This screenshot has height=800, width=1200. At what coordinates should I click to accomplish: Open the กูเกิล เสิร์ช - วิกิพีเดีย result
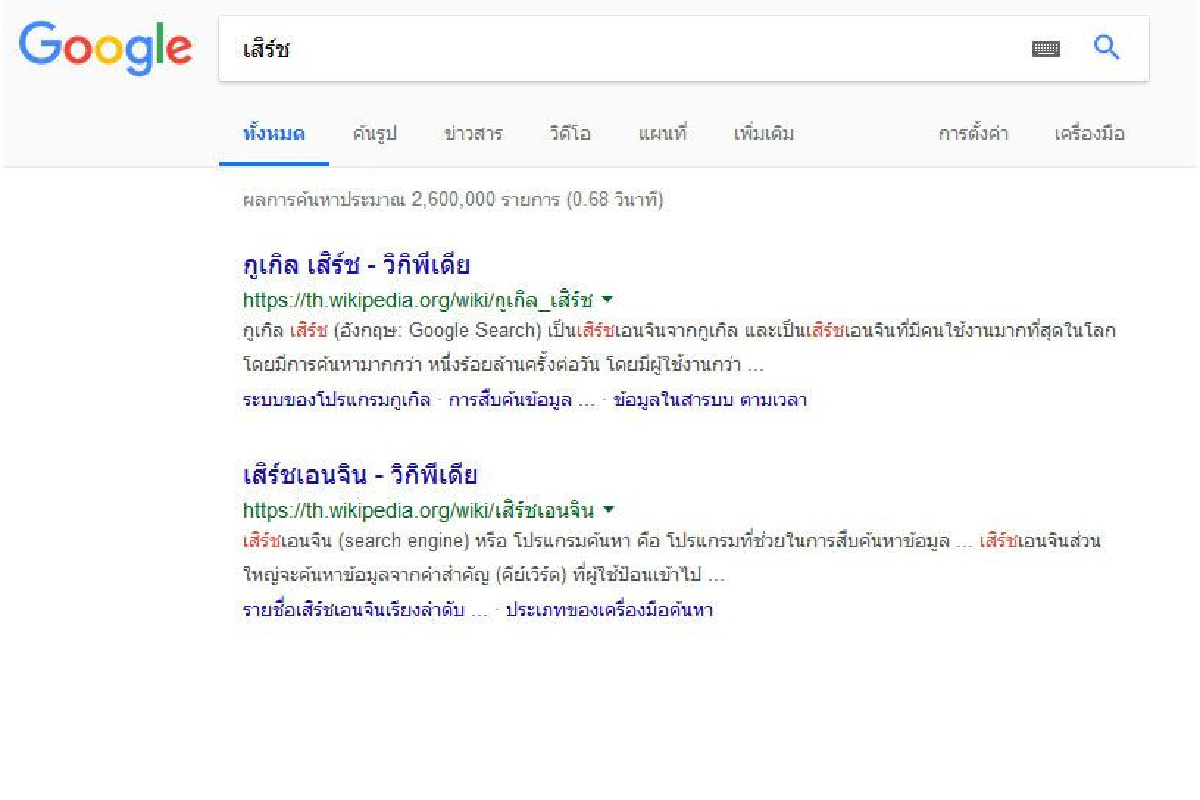tap(356, 266)
